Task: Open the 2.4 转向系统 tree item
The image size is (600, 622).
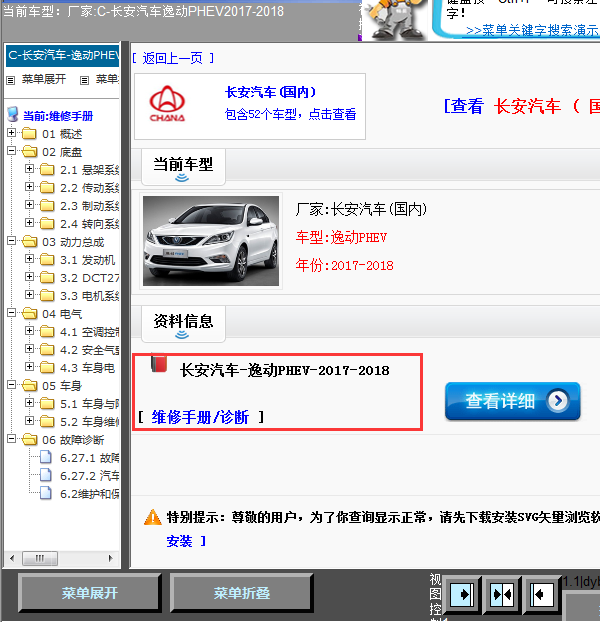Action: (90, 224)
